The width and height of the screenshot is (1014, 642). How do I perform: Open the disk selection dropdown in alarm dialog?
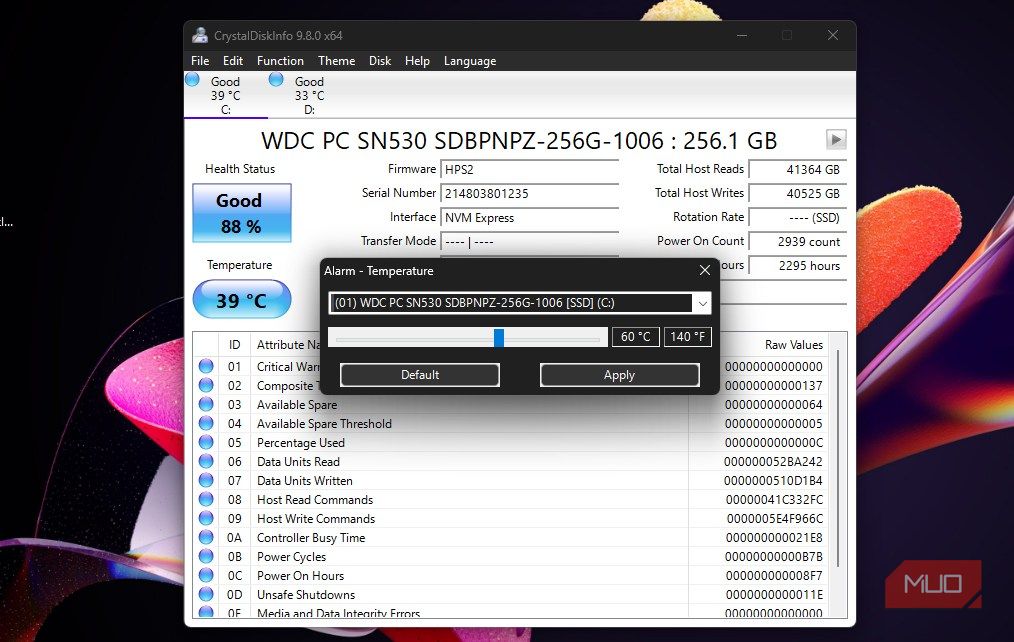click(702, 303)
